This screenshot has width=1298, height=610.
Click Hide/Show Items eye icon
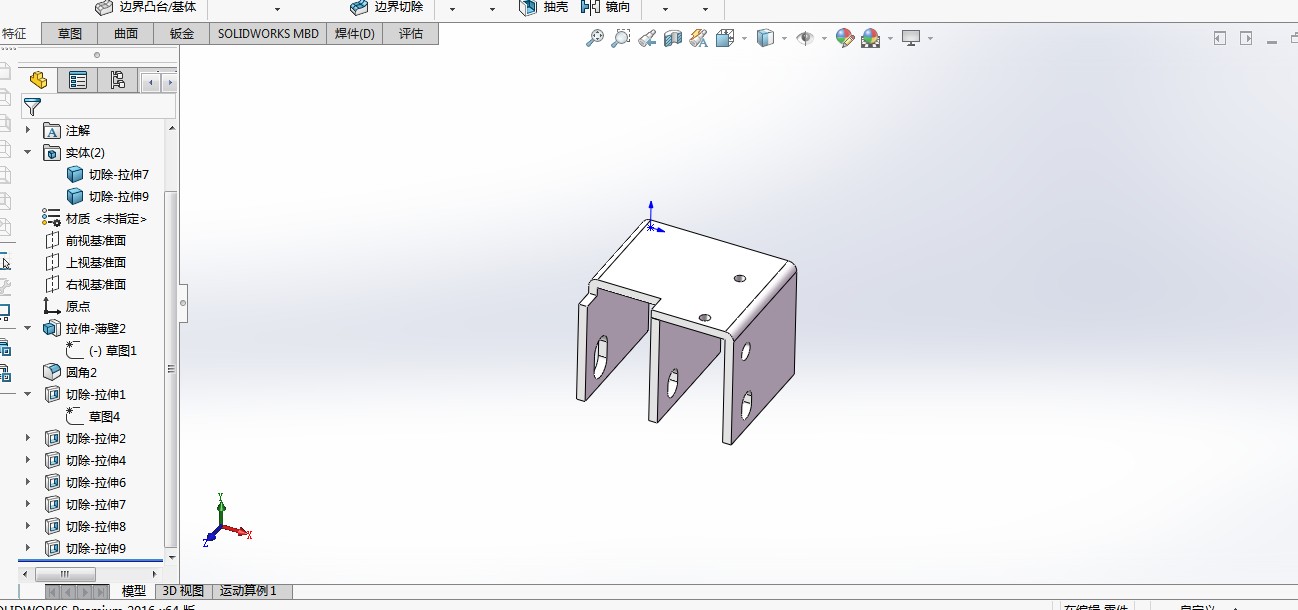tap(805, 38)
